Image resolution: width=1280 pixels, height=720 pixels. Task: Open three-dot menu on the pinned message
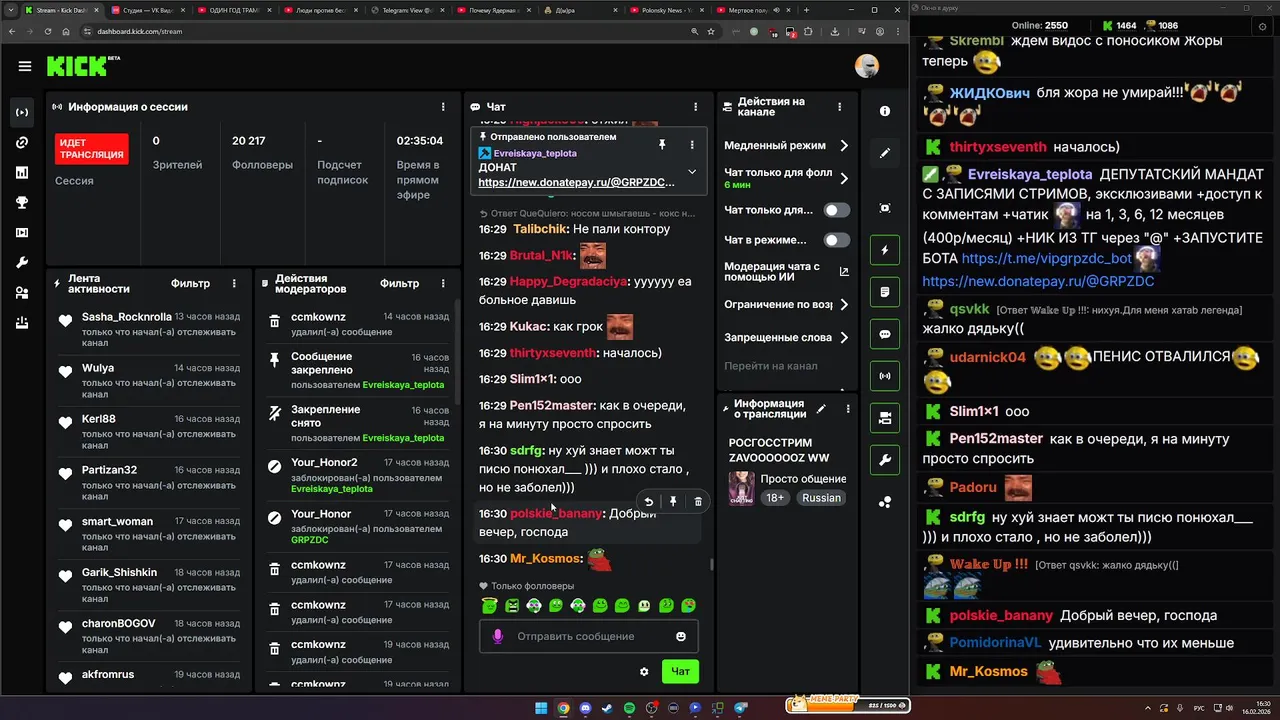(691, 145)
